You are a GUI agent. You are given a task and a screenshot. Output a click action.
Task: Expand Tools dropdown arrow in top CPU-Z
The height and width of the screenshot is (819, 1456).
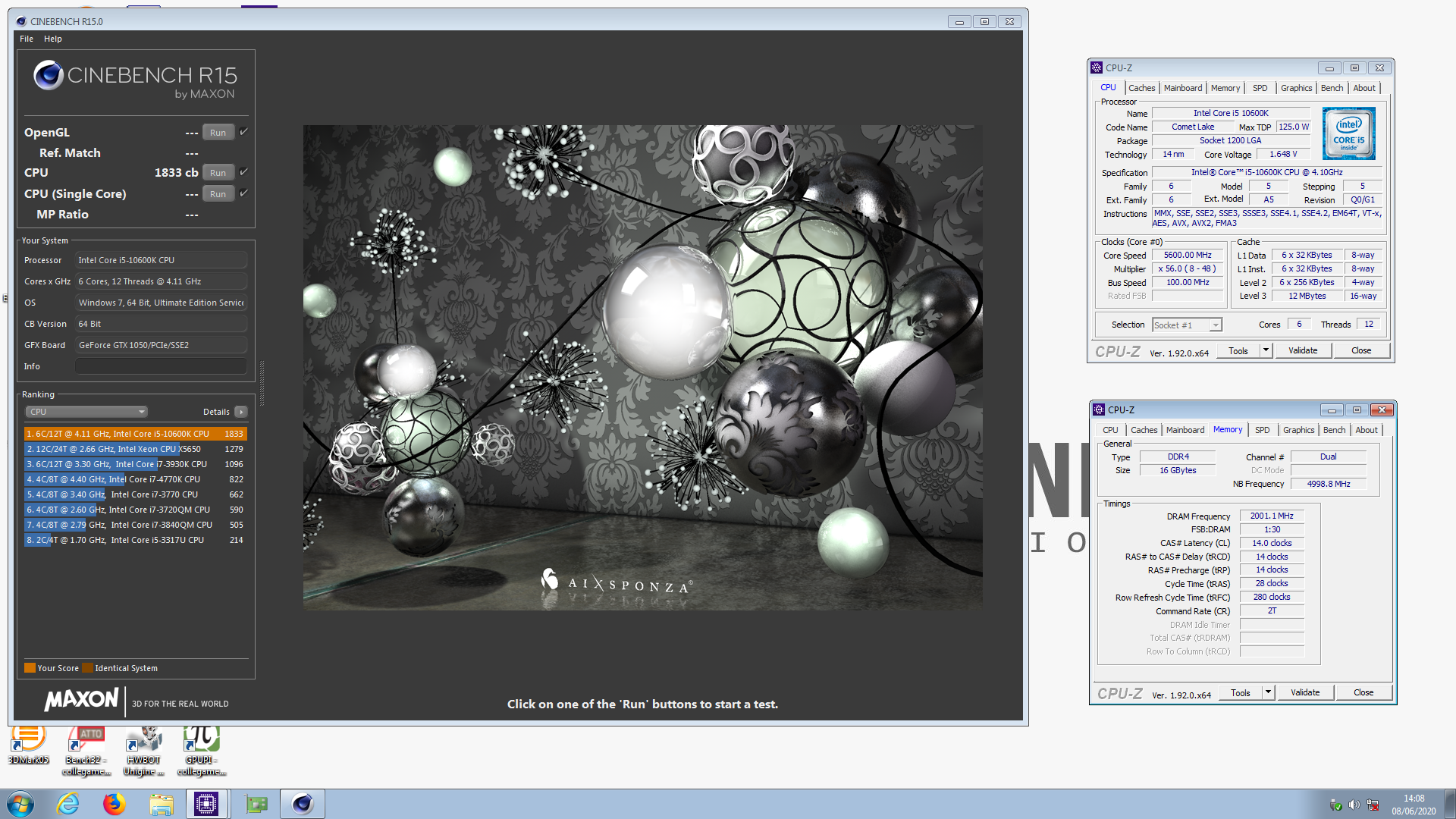click(1266, 351)
